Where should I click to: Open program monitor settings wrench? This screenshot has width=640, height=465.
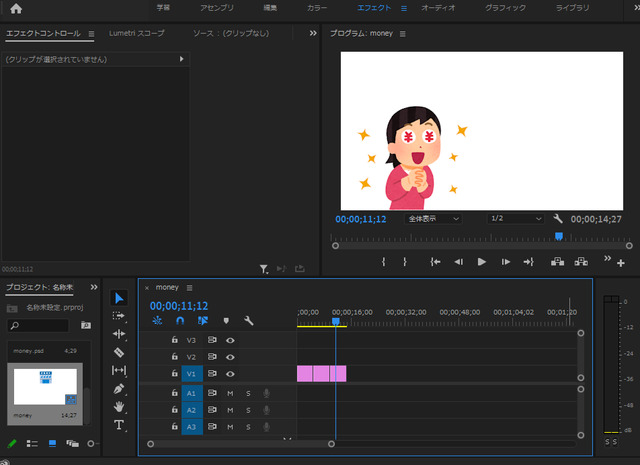pyautogui.click(x=558, y=219)
